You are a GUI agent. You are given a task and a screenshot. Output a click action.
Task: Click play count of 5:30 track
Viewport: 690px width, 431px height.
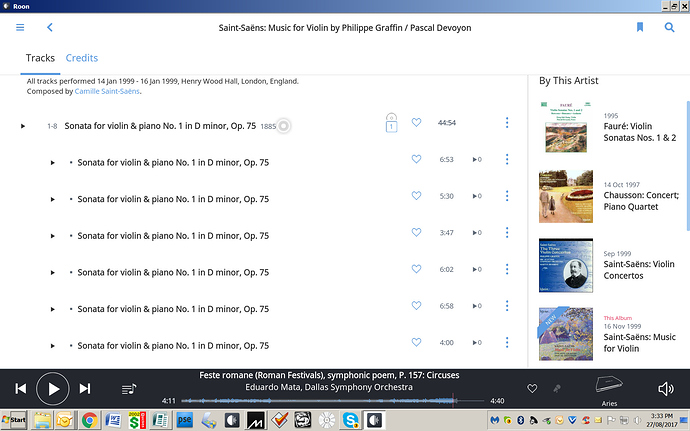point(477,196)
